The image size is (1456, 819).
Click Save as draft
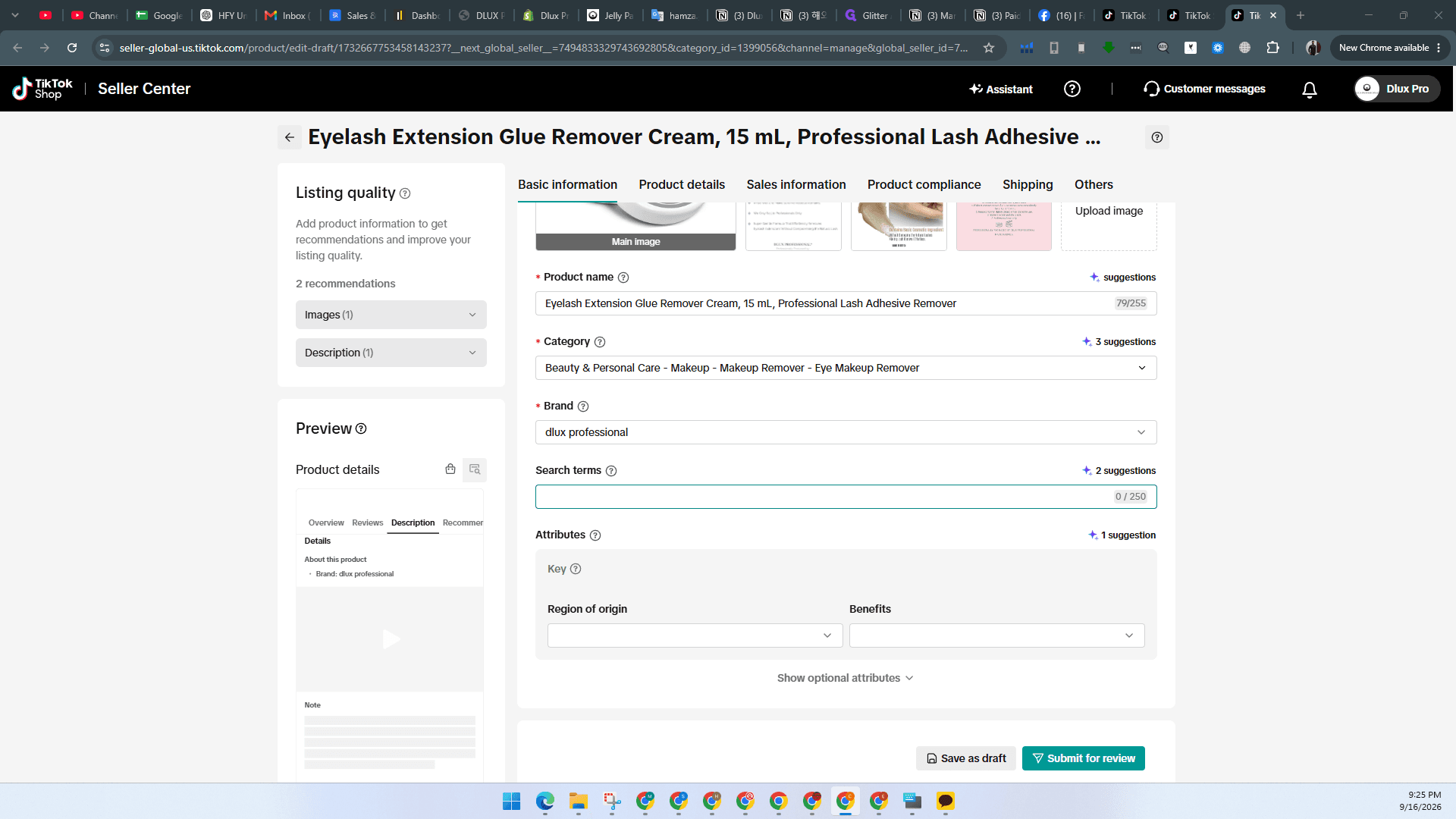pyautogui.click(x=966, y=758)
